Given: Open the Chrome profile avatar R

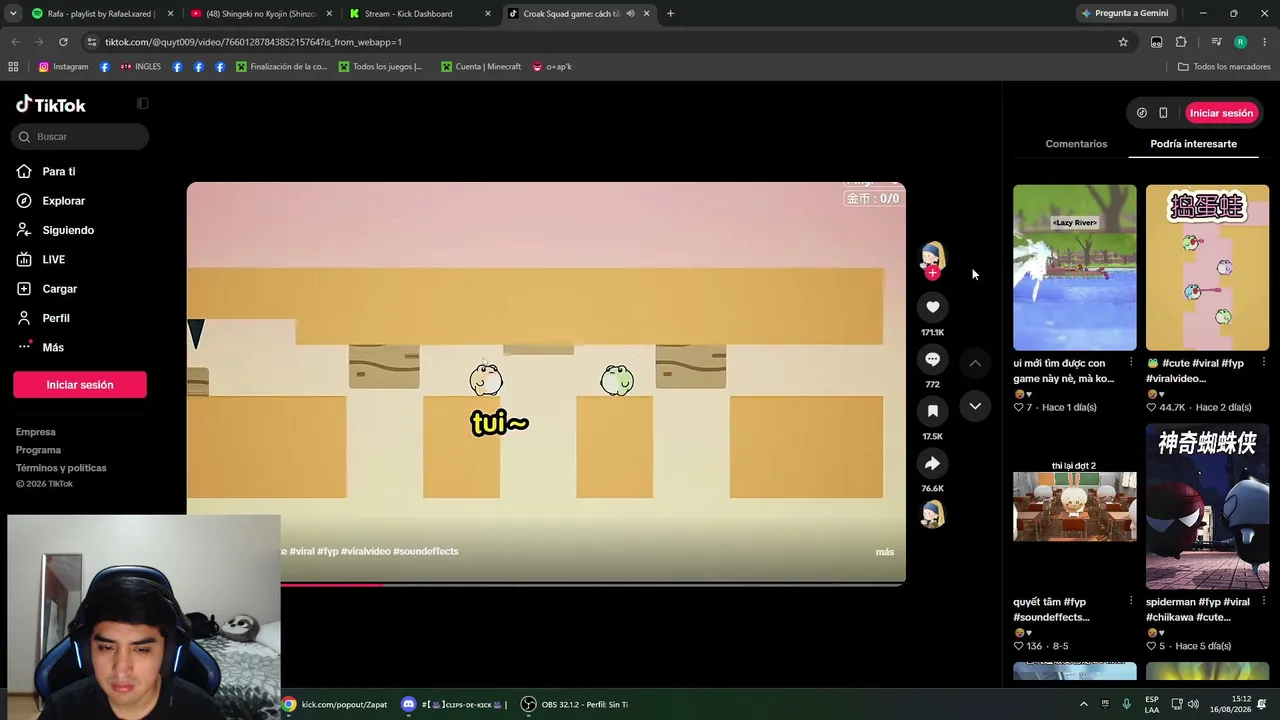Looking at the screenshot, I should coord(1240,42).
